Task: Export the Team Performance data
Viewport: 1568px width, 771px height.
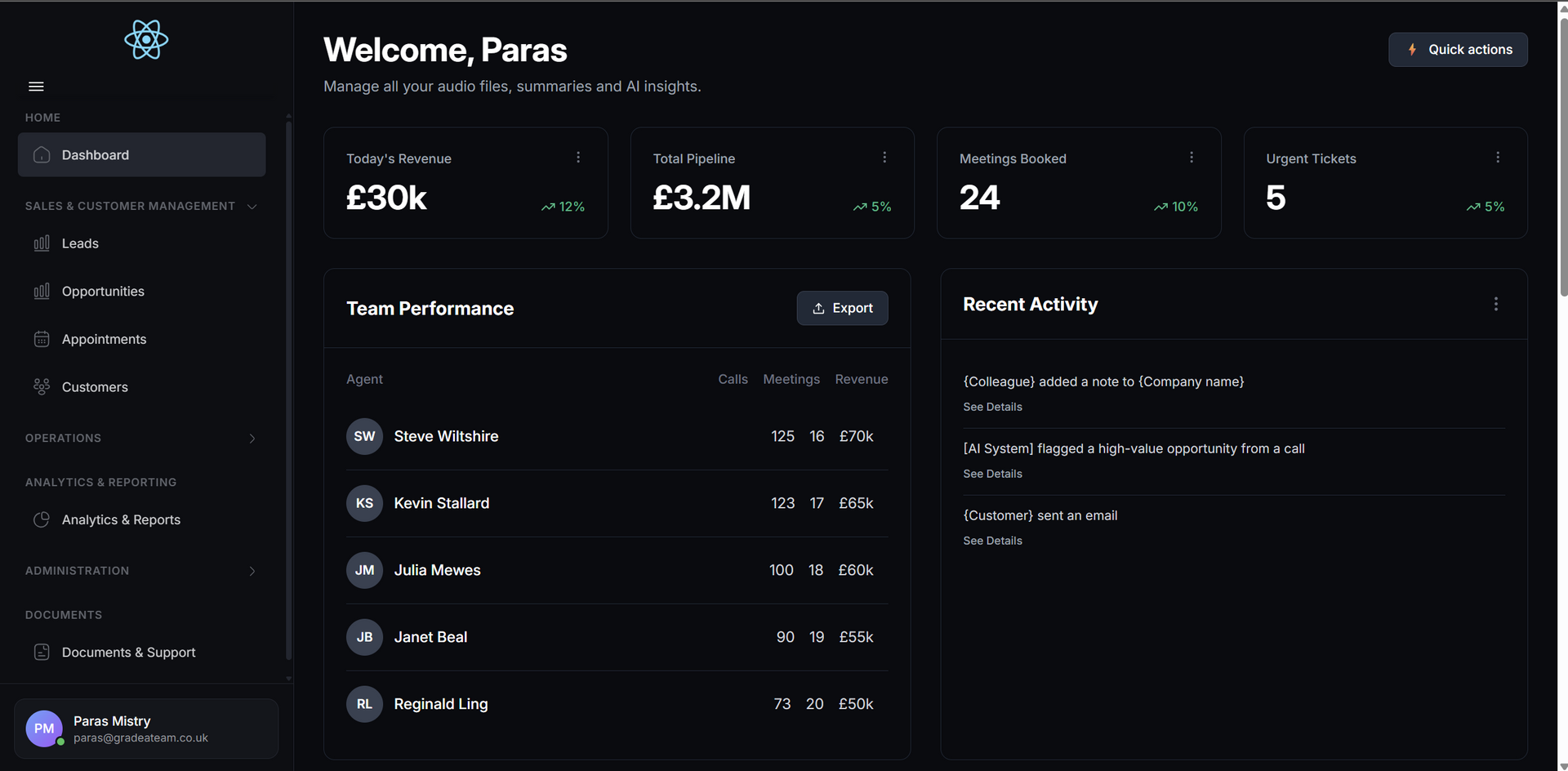Action: 842,308
